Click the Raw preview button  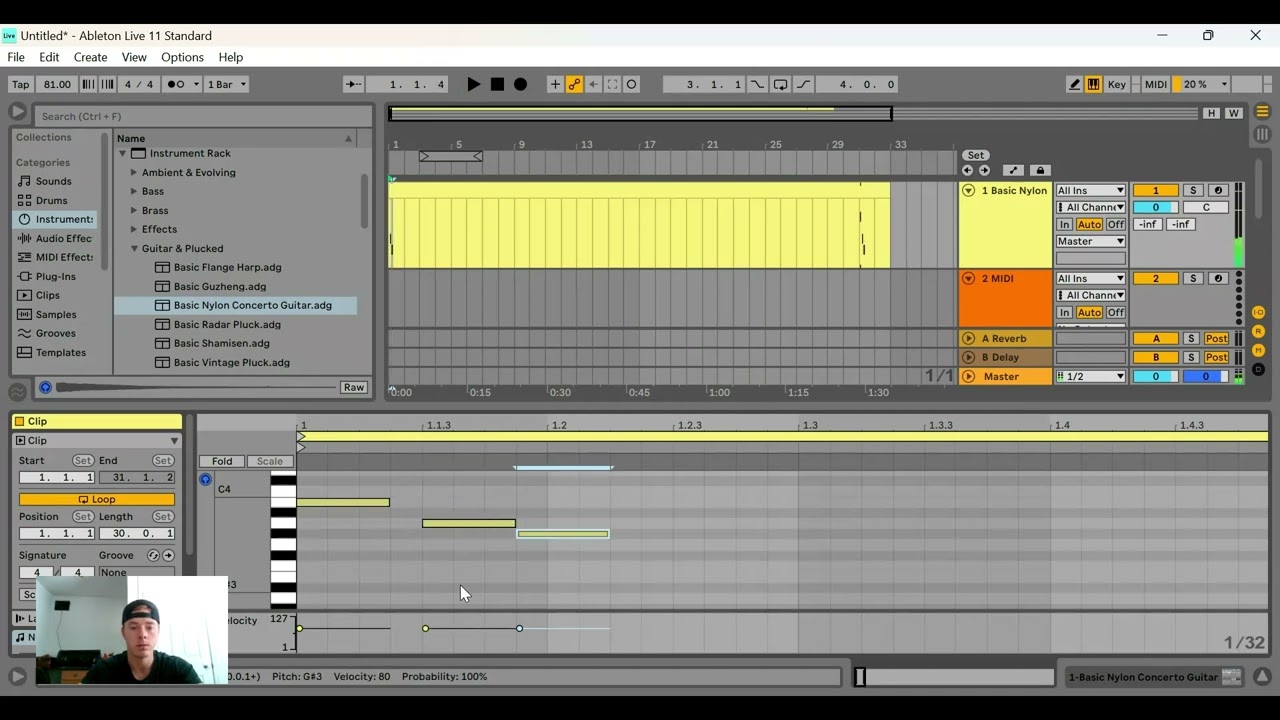coord(353,387)
